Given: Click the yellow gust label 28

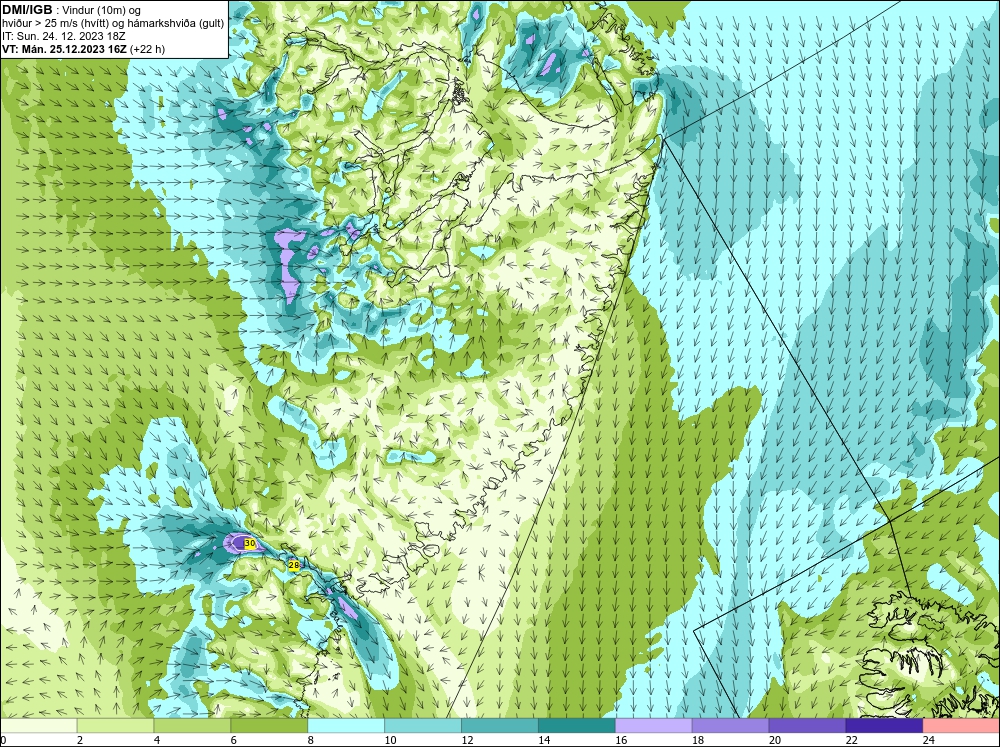Looking at the screenshot, I should click(294, 565).
